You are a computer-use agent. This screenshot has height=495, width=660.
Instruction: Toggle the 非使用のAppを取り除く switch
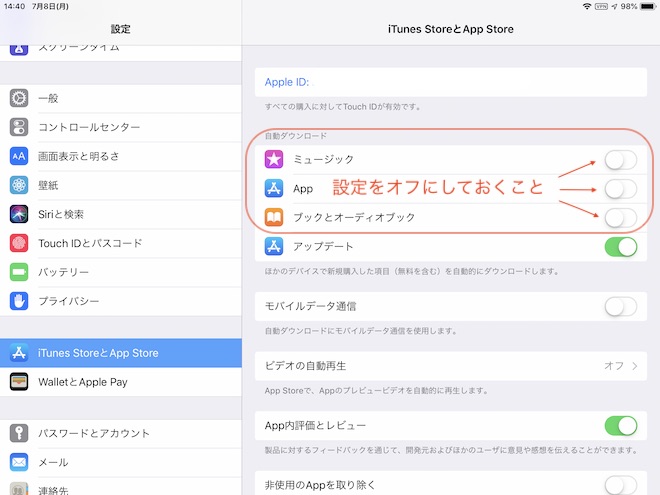click(621, 485)
